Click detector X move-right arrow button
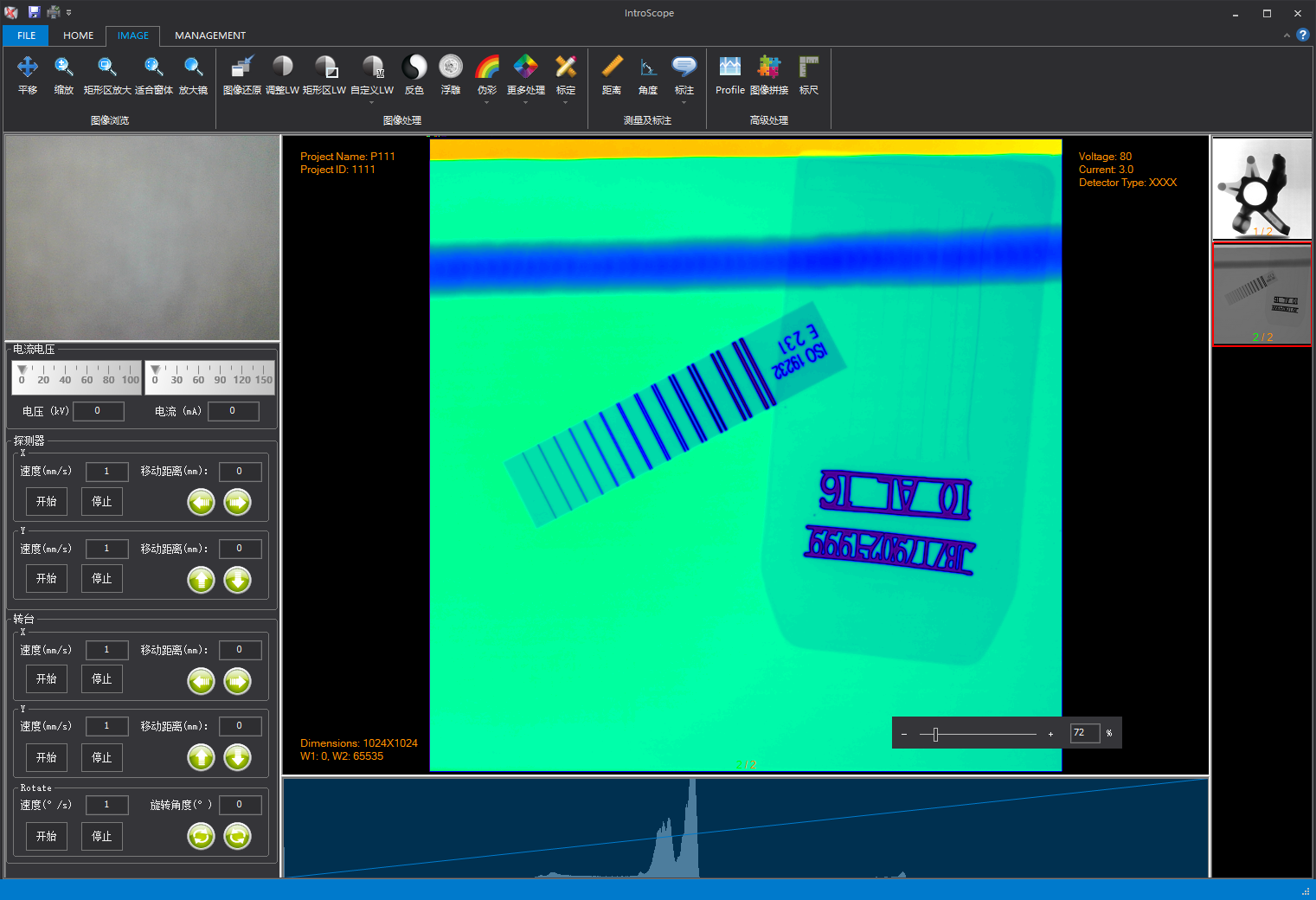Viewport: 1316px width, 900px height. pyautogui.click(x=238, y=502)
